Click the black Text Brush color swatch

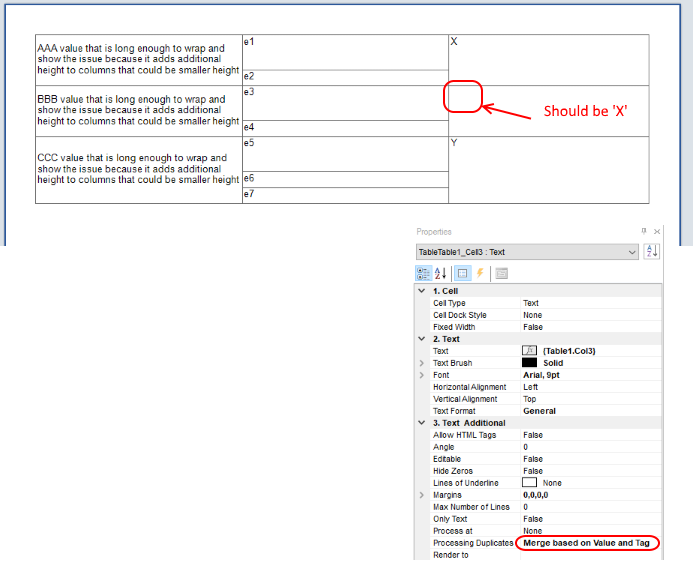529,363
